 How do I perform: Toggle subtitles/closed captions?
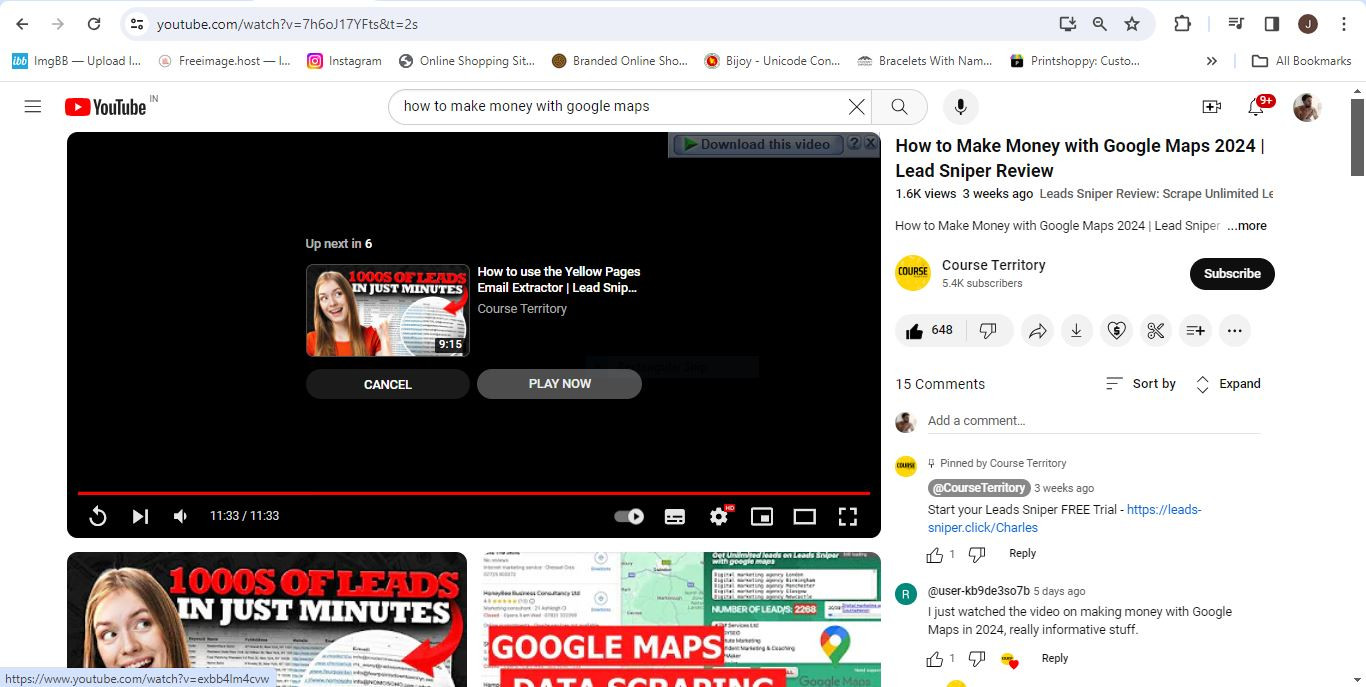point(675,516)
